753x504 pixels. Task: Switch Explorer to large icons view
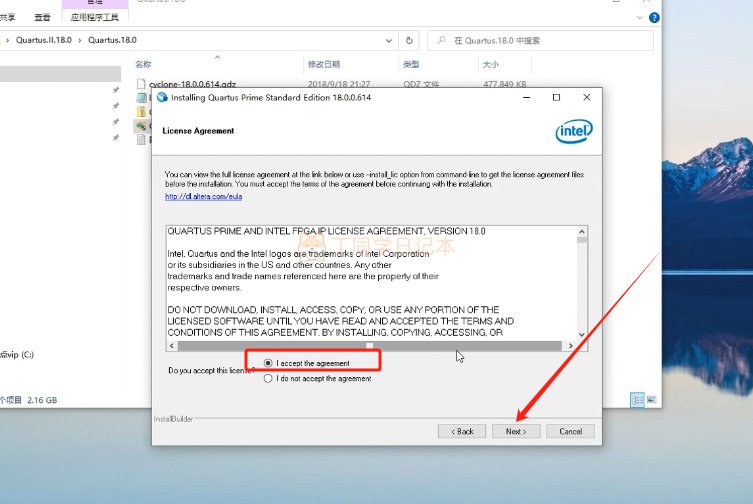[x=651, y=400]
